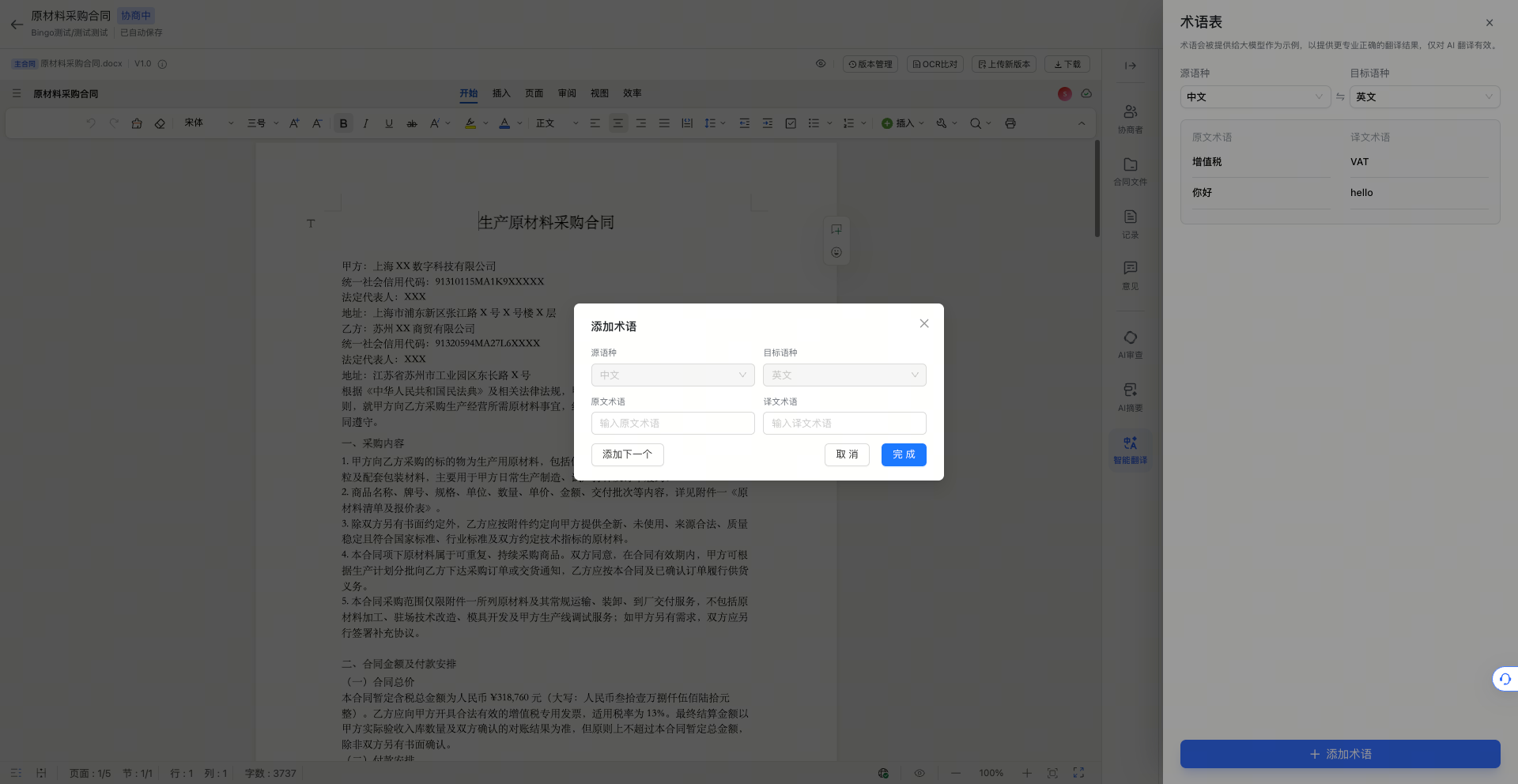Viewport: 1518px width, 784px height.
Task: Close the 添加术语 dialog with X
Action: point(924,323)
